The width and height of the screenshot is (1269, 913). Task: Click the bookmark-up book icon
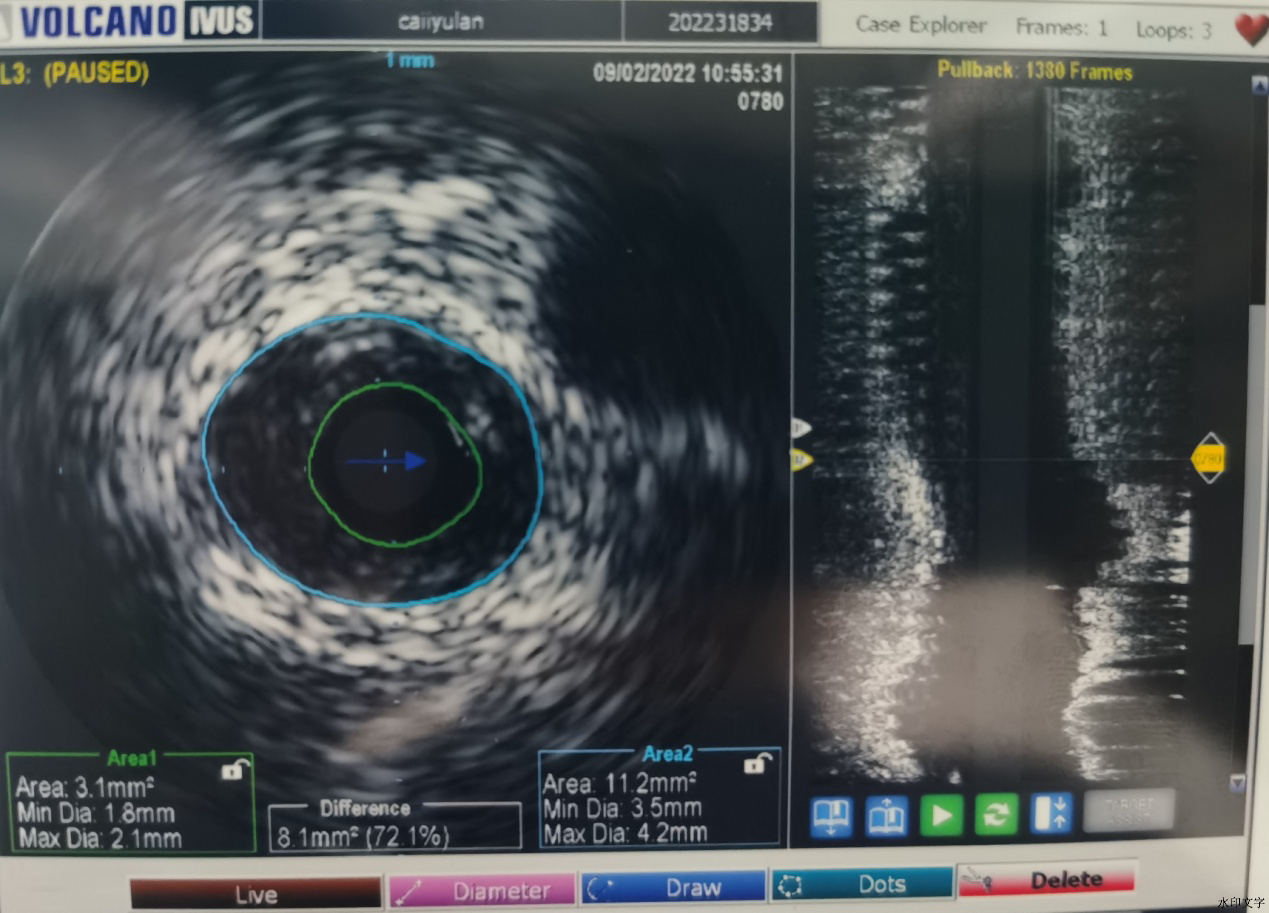[886, 815]
